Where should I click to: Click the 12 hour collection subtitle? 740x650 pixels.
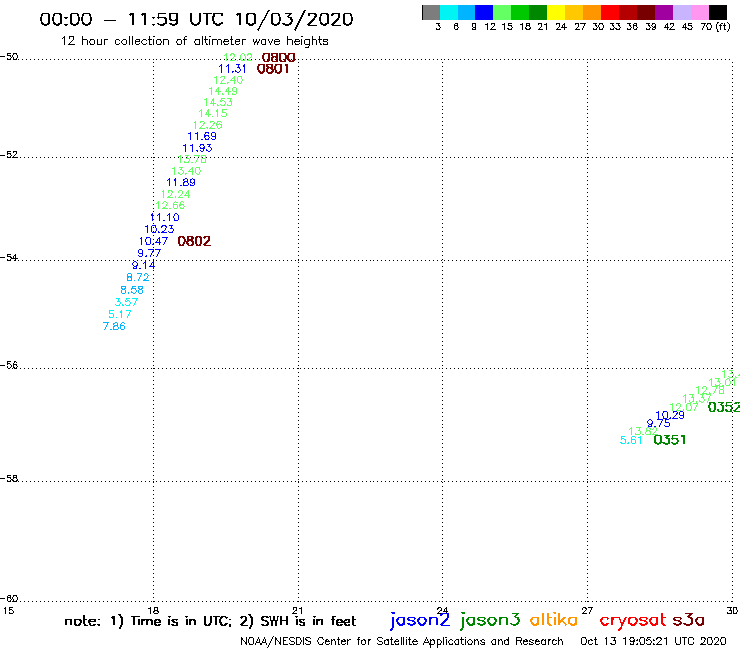tap(194, 41)
